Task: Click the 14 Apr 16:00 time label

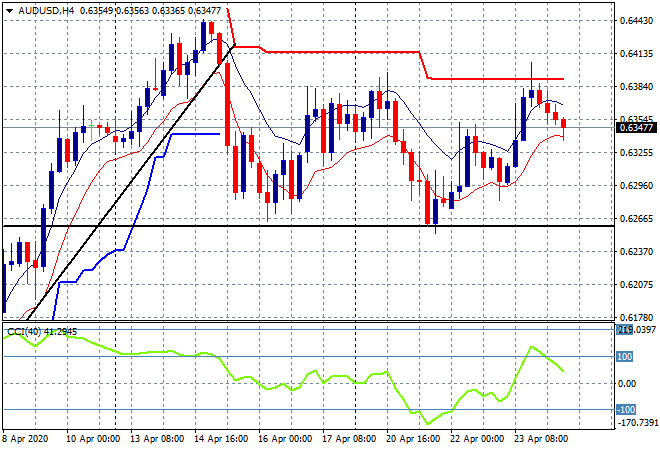Action: coord(221,439)
